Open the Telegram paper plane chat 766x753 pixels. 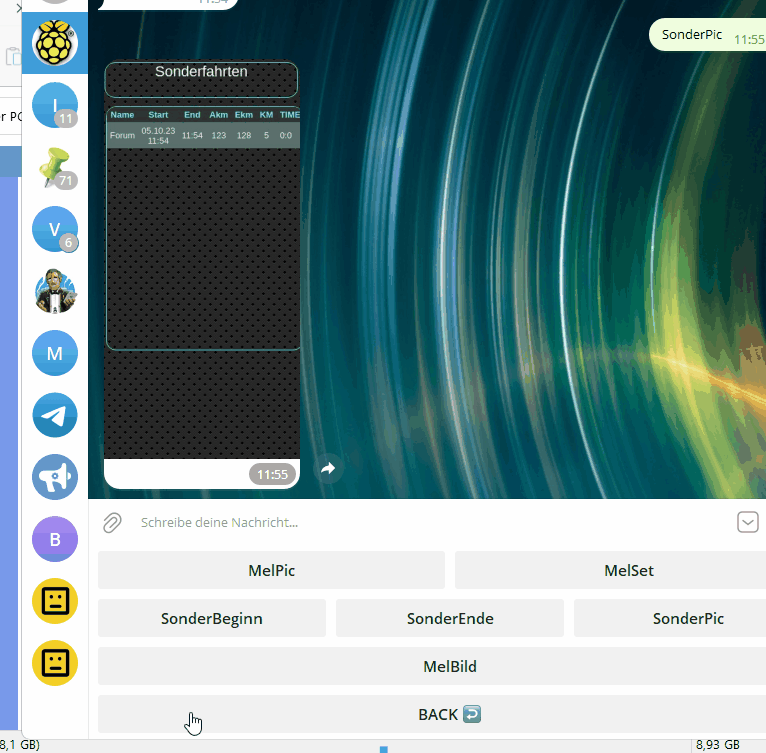[55, 415]
